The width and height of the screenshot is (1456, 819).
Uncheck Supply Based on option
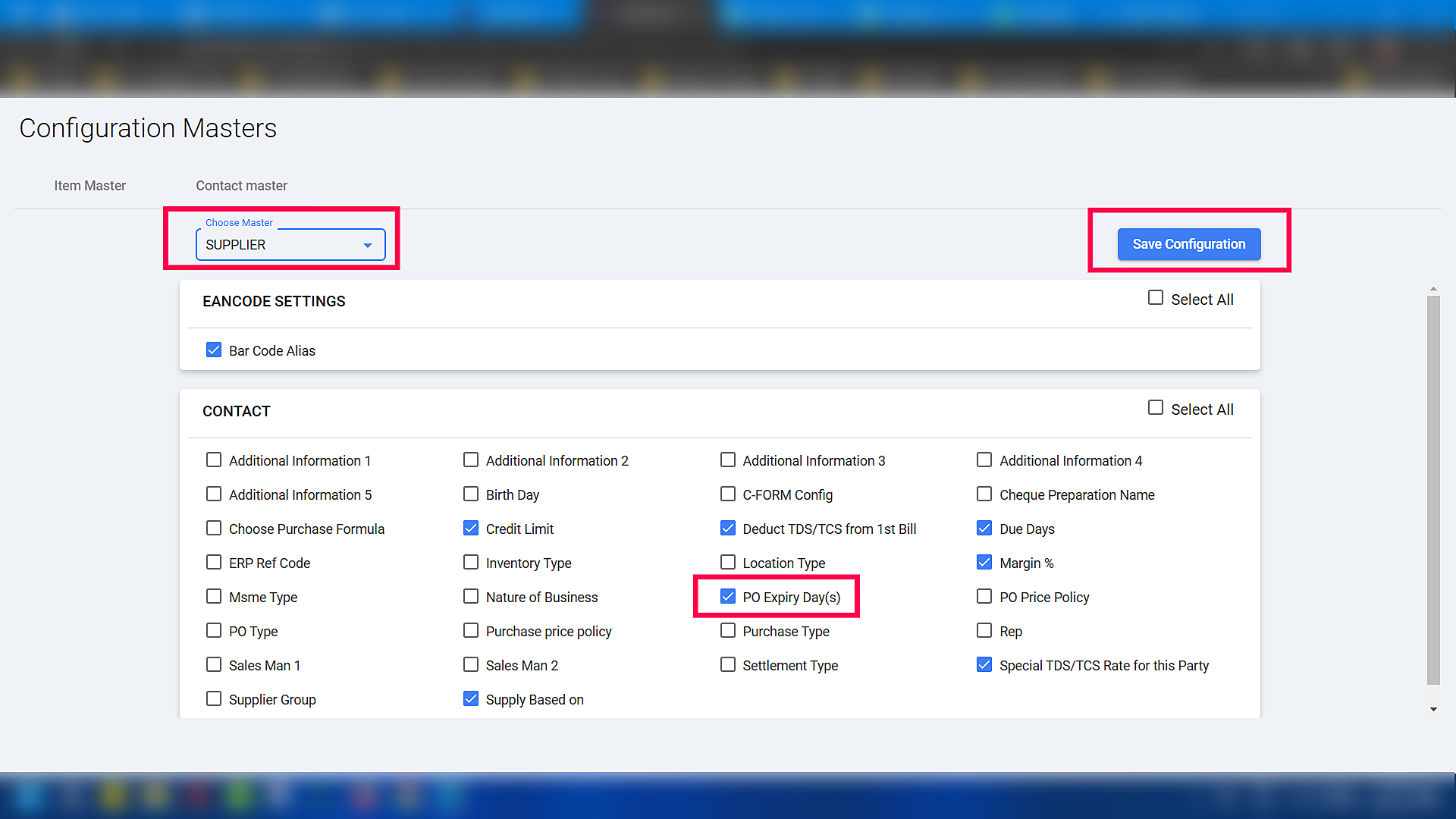tap(471, 699)
